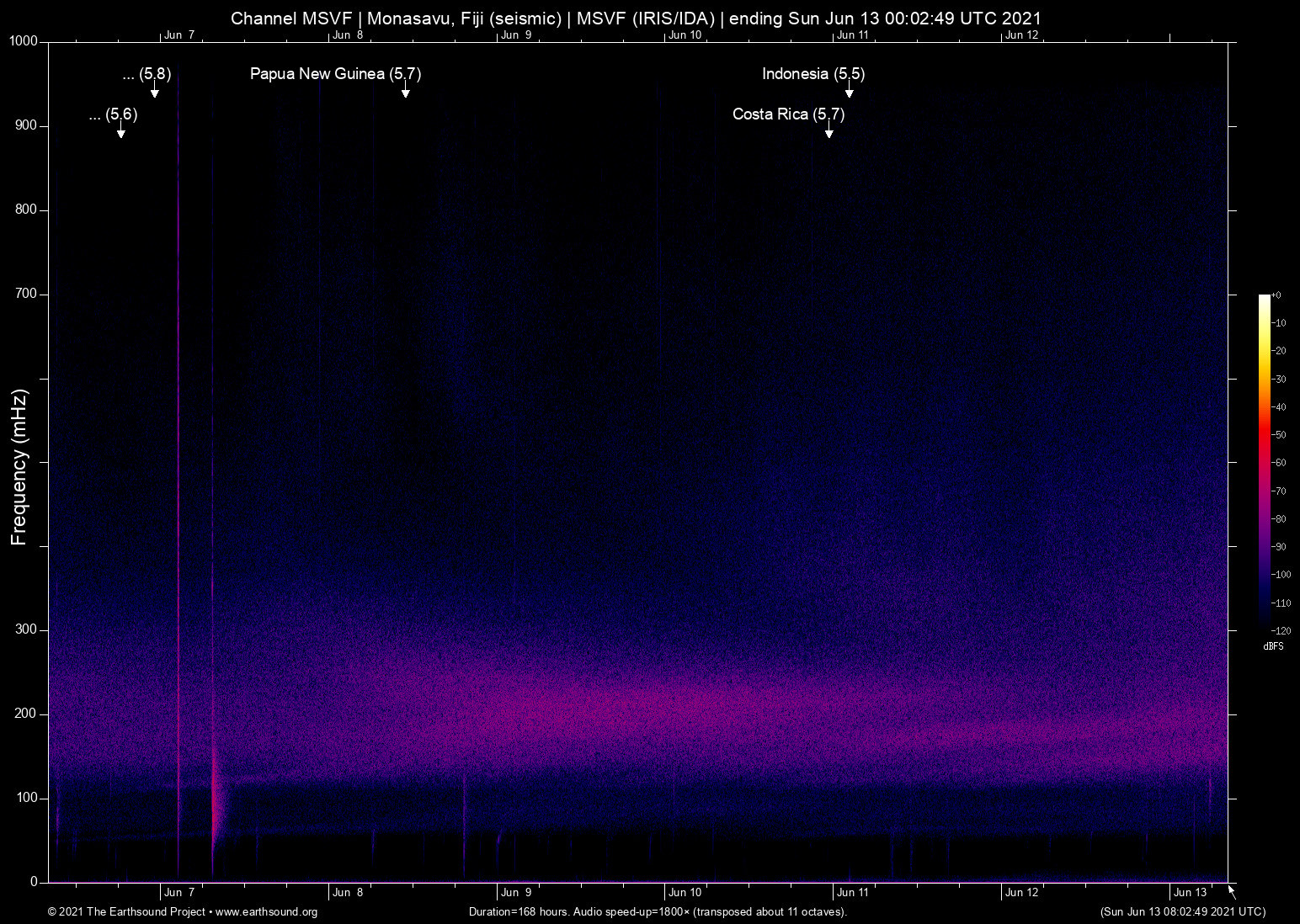Click the 800 frequency axis label
This screenshot has width=1300, height=924.
(27, 210)
